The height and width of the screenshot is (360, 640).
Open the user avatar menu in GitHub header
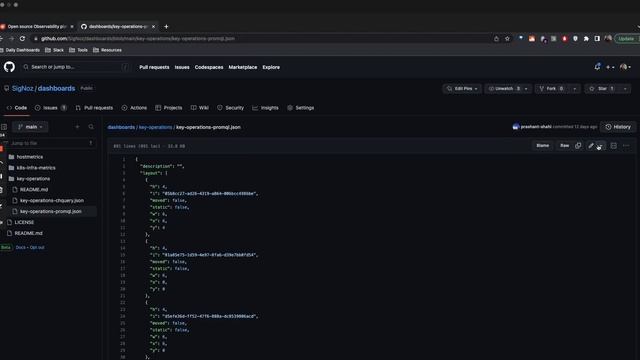click(625, 67)
